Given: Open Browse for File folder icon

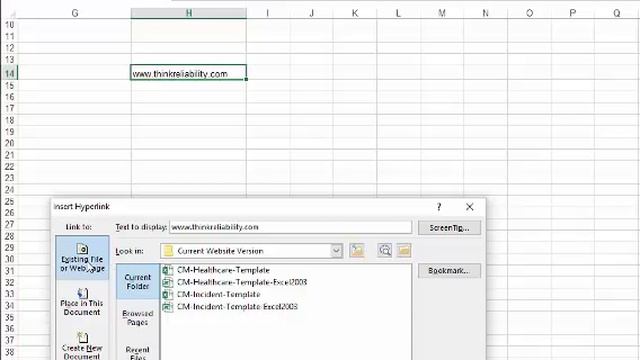Looking at the screenshot, I should [404, 251].
